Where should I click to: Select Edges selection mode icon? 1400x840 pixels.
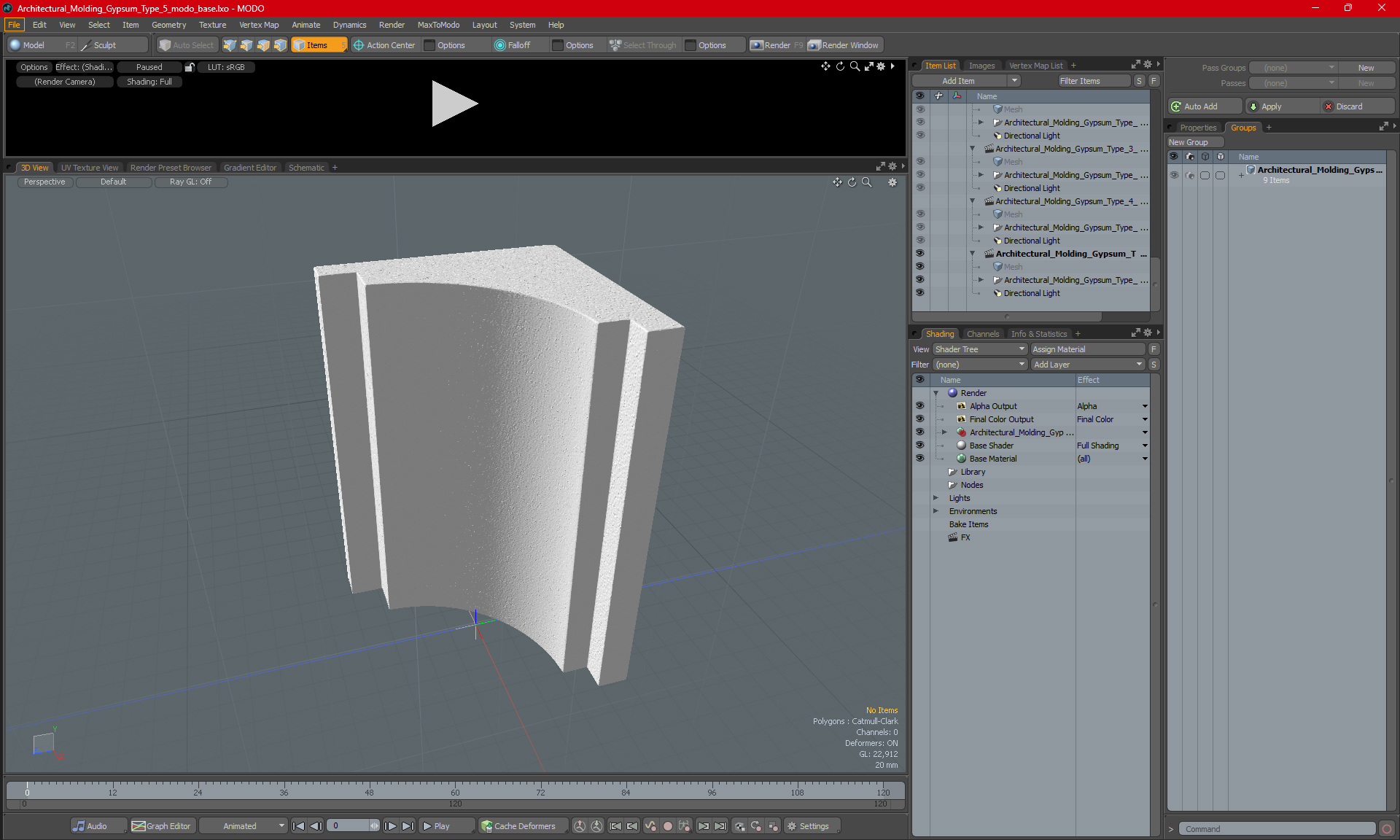click(246, 45)
